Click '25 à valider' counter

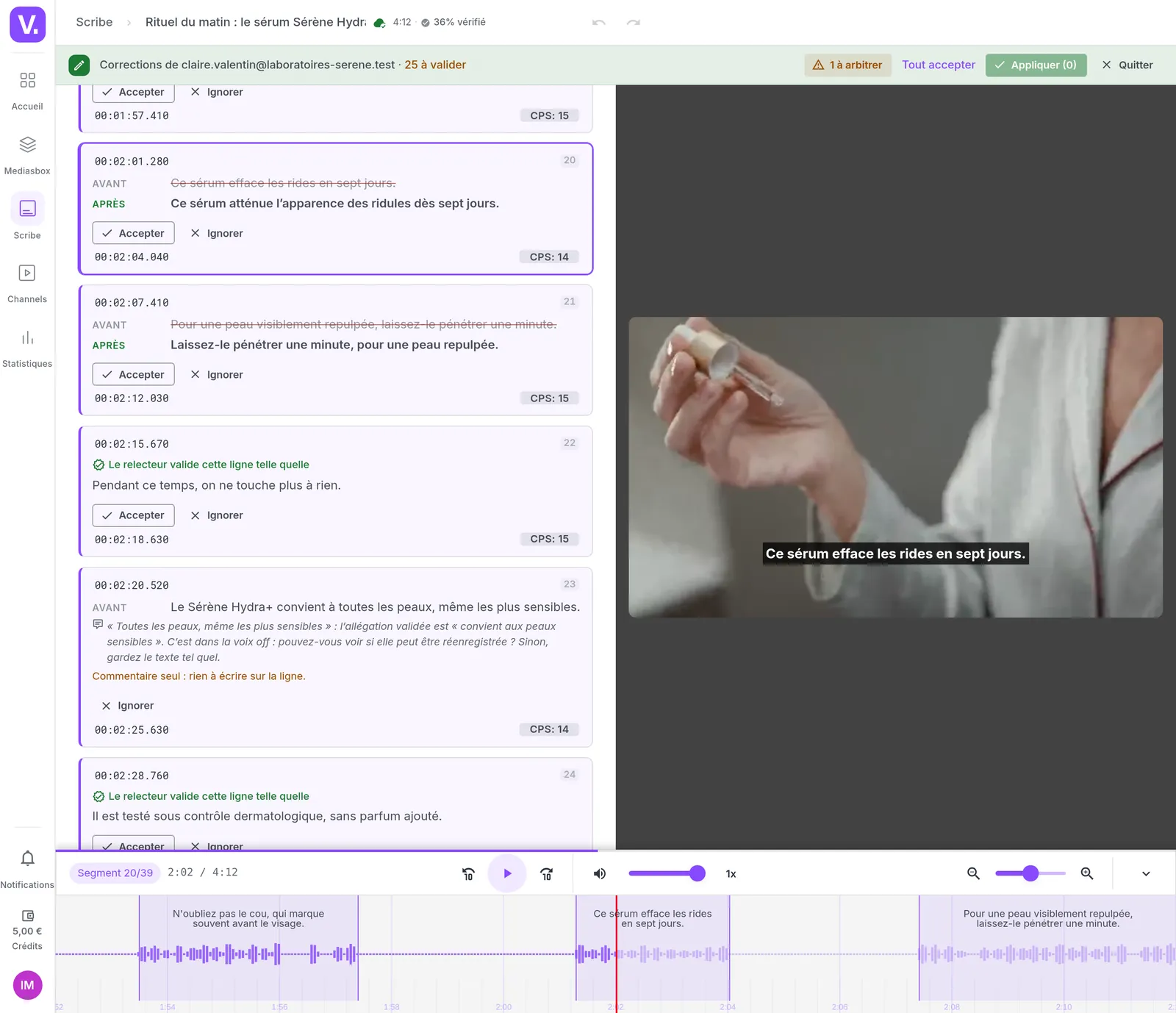click(x=435, y=65)
